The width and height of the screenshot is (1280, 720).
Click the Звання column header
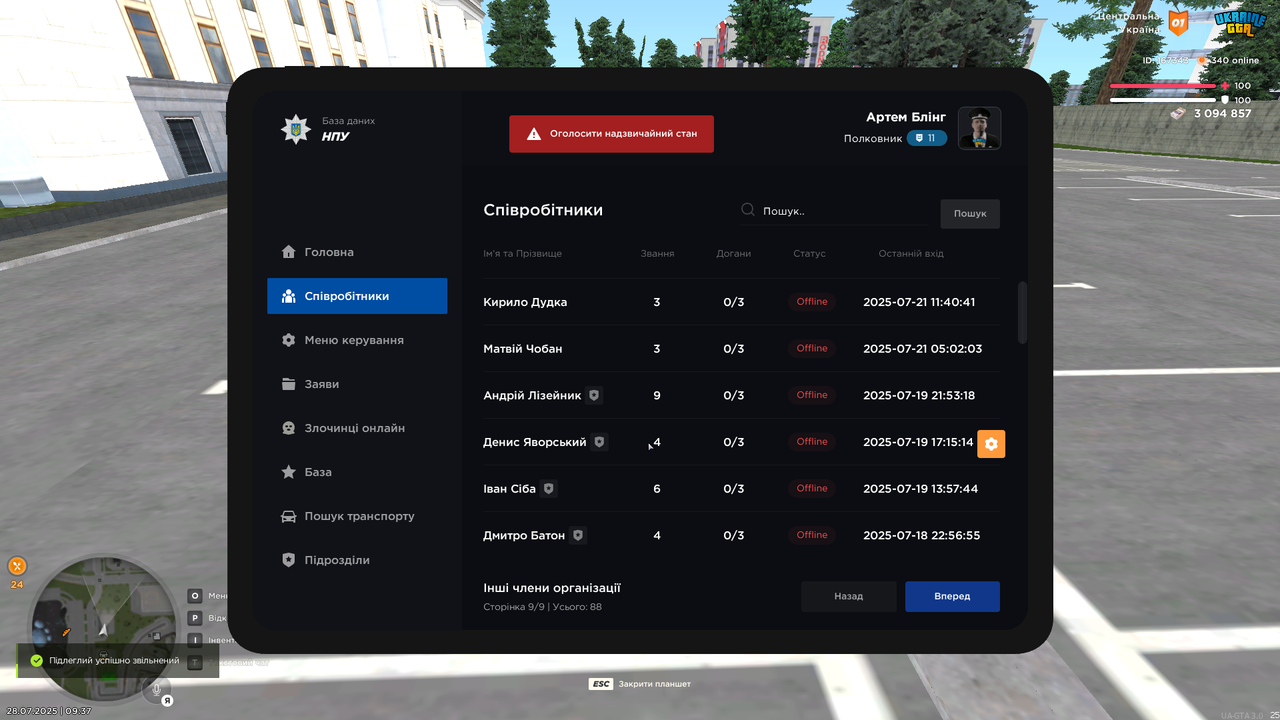click(x=657, y=254)
